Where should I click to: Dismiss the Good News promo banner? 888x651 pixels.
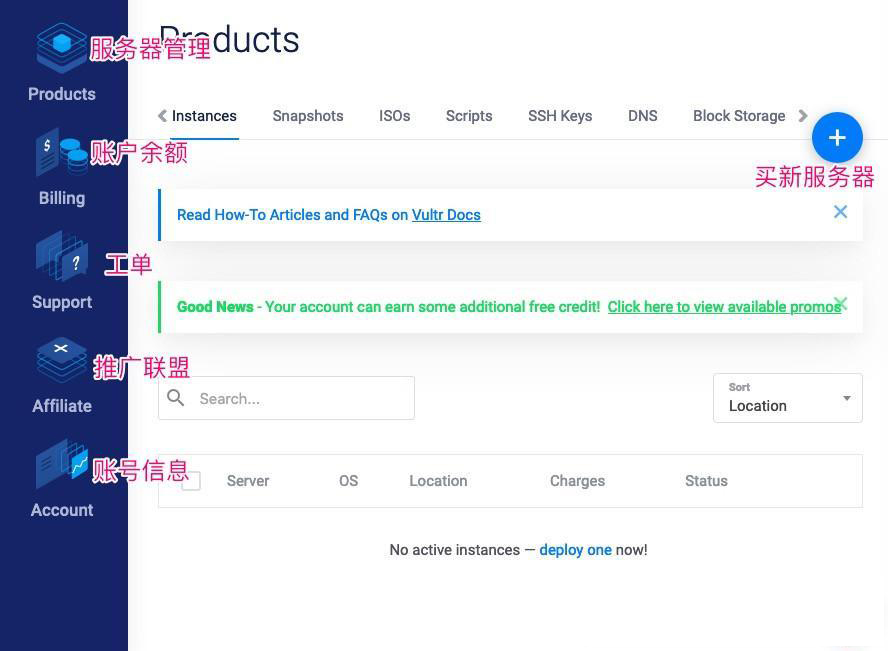pyautogui.click(x=842, y=303)
